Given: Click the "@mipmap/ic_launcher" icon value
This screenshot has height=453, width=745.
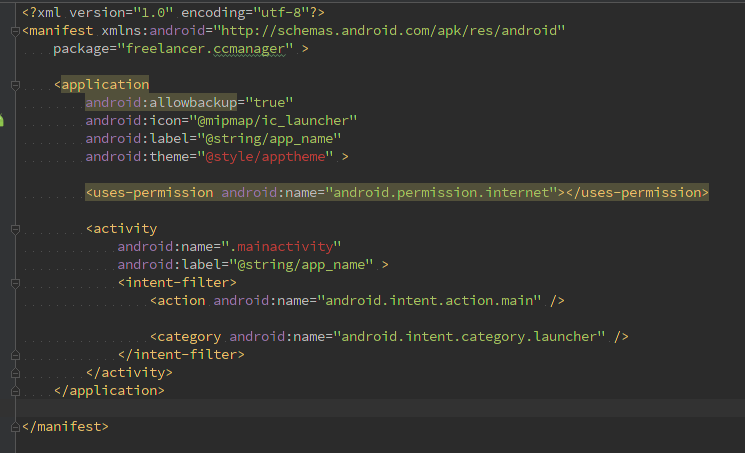Looking at the screenshot, I should point(273,120).
